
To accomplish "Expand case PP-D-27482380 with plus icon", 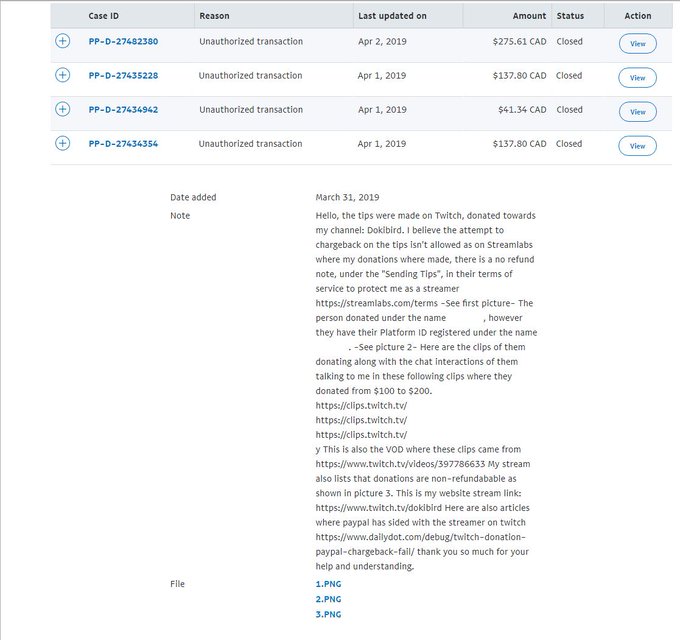I will pyautogui.click(x=62, y=41).
